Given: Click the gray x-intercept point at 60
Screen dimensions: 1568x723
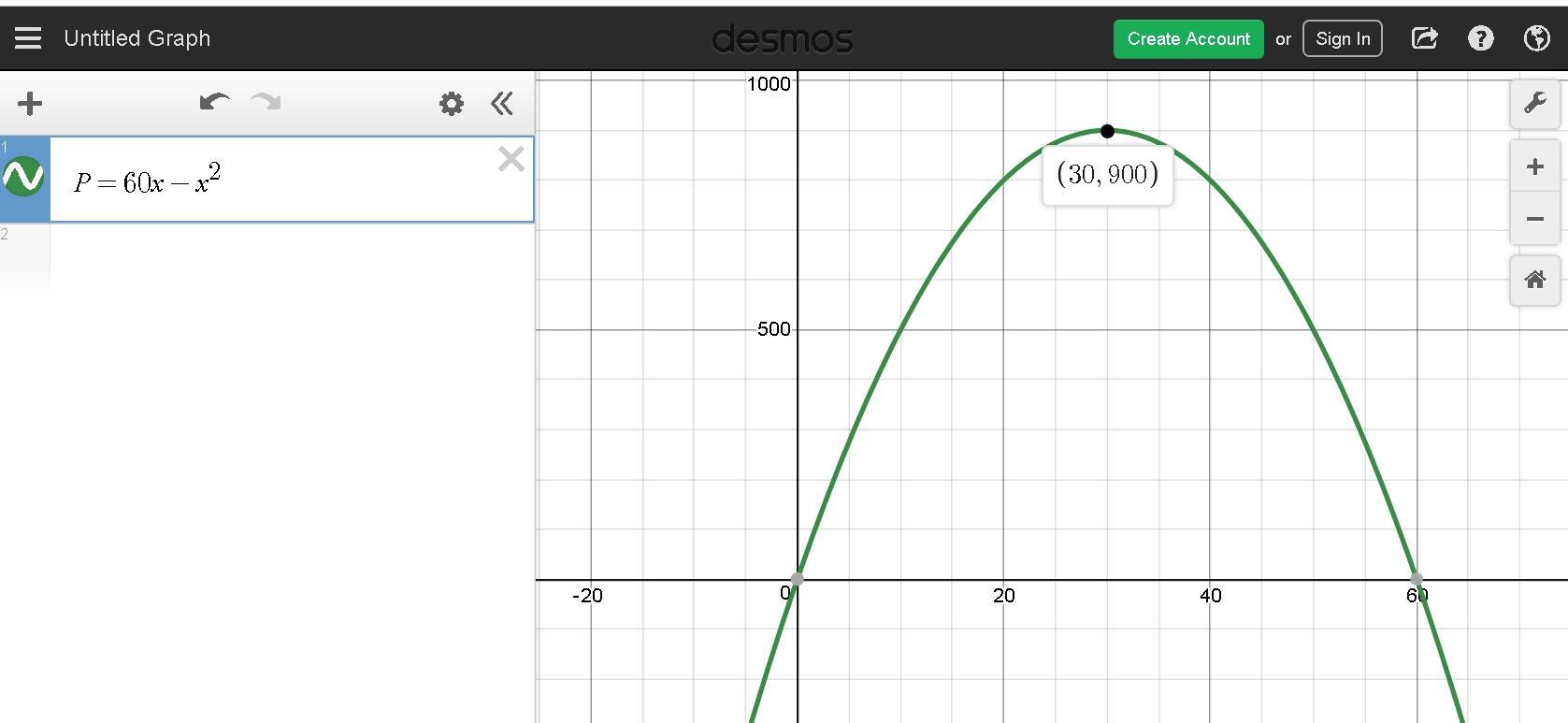Looking at the screenshot, I should [x=1417, y=579].
